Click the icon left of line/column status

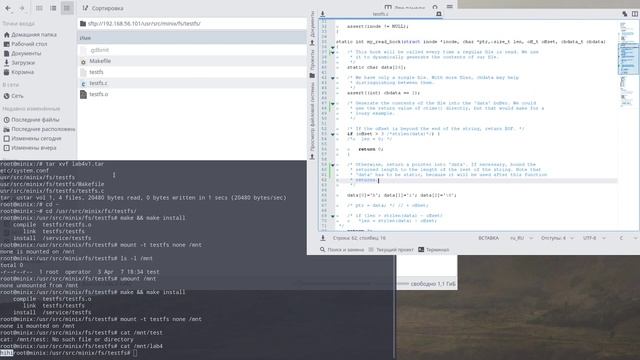click(x=323, y=238)
